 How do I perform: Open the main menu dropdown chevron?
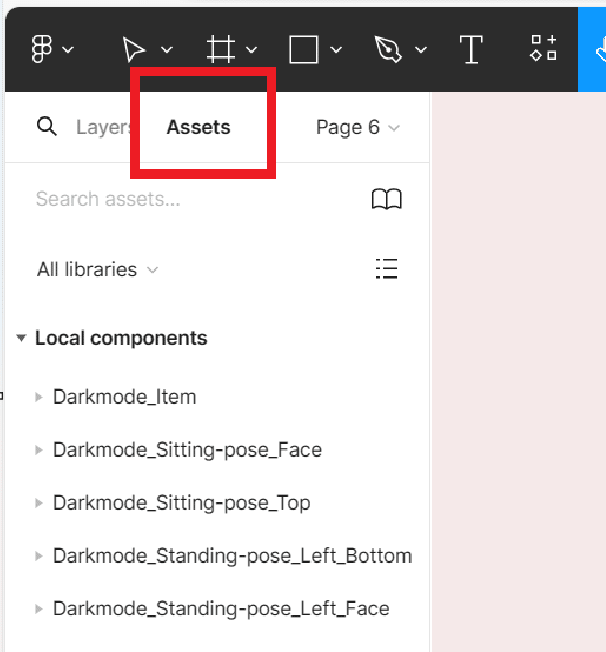(x=68, y=50)
